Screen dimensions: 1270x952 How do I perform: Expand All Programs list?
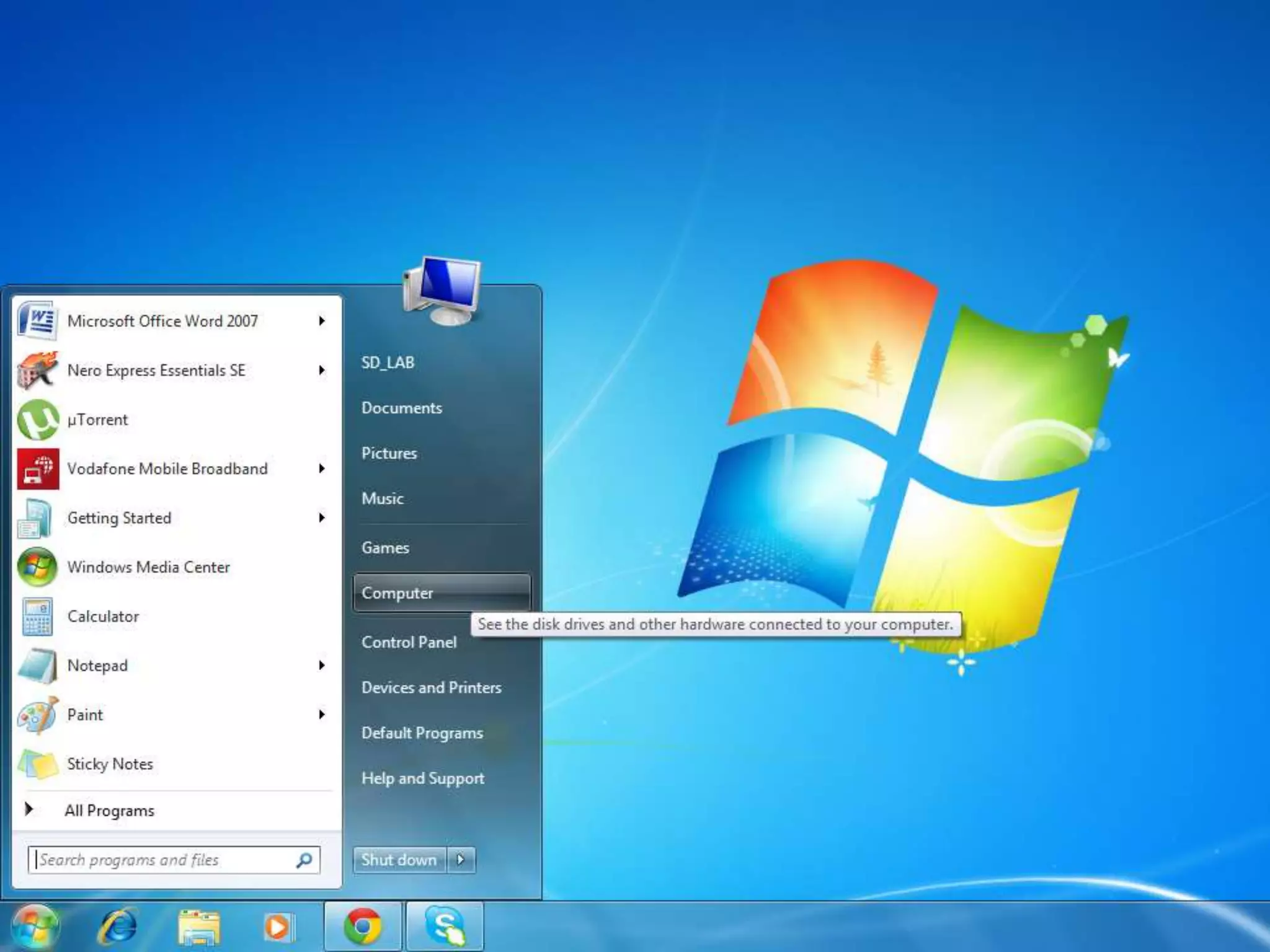[109, 811]
